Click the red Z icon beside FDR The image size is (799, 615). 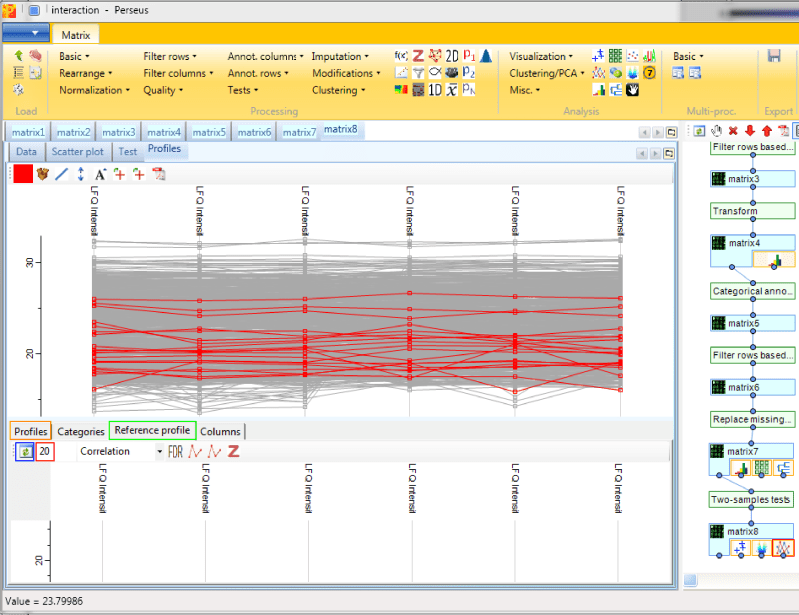(233, 451)
